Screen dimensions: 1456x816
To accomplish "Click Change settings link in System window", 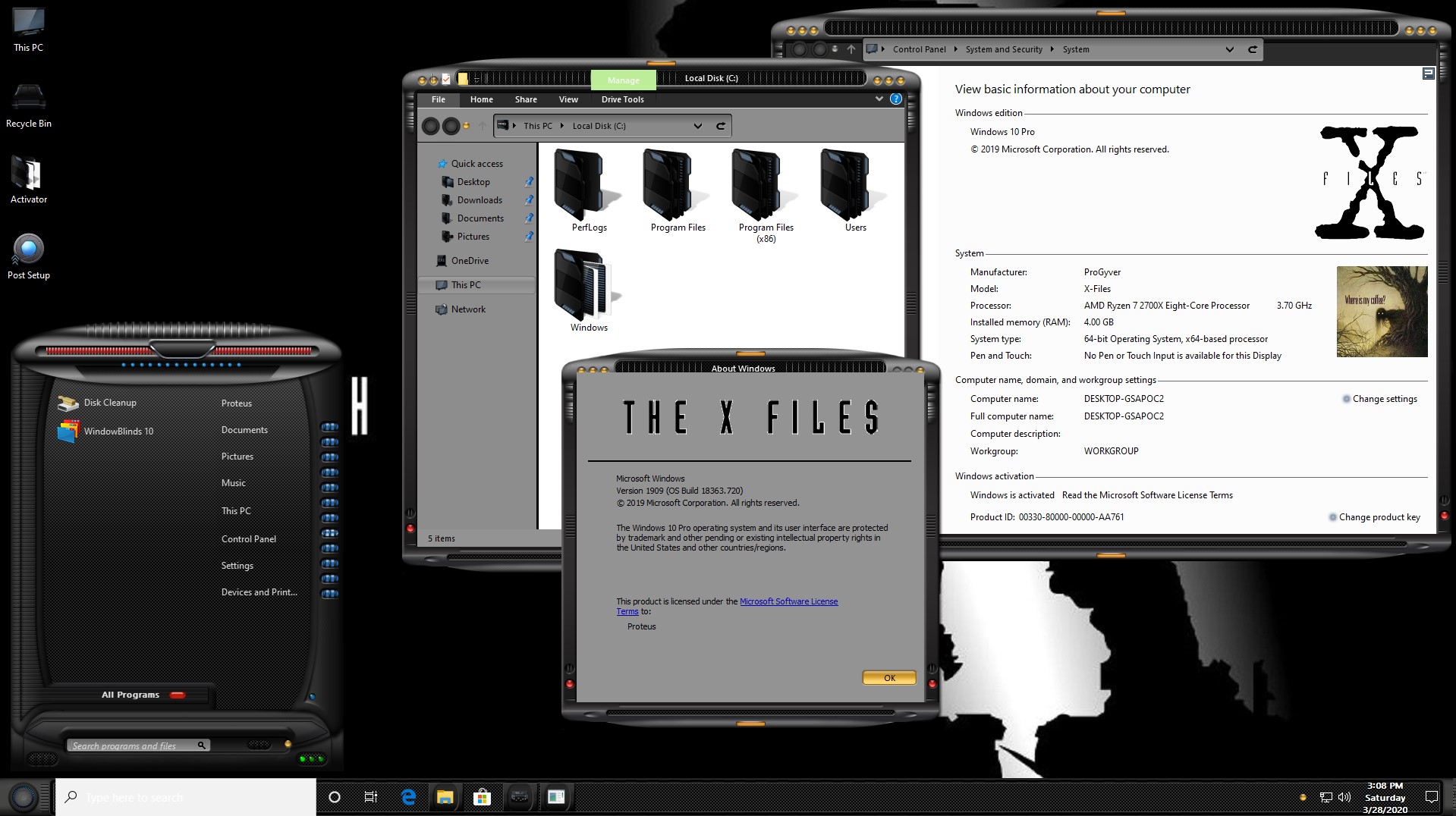I will 1385,399.
